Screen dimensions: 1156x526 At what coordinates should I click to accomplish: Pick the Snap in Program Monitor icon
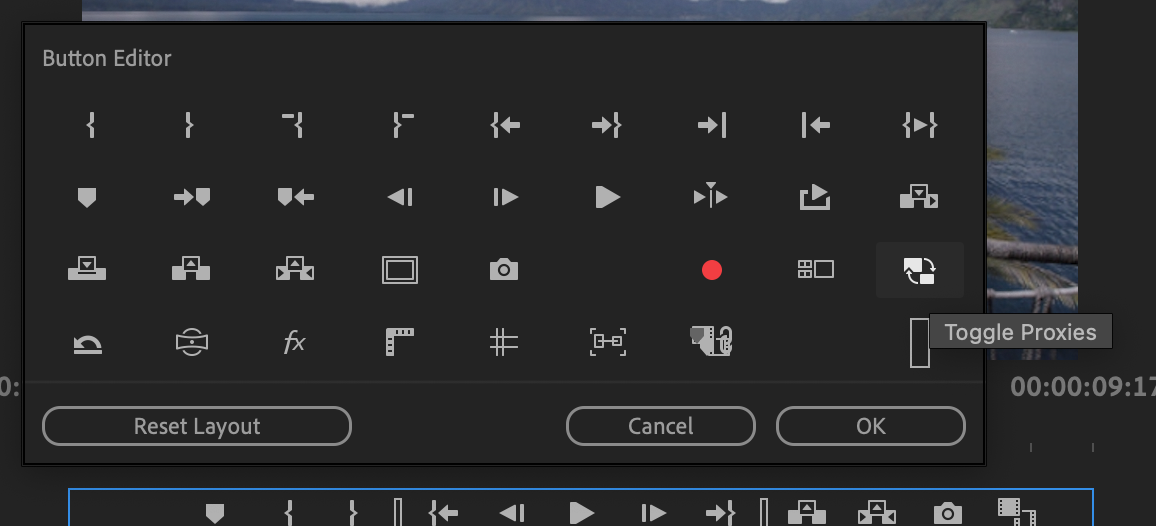608,342
